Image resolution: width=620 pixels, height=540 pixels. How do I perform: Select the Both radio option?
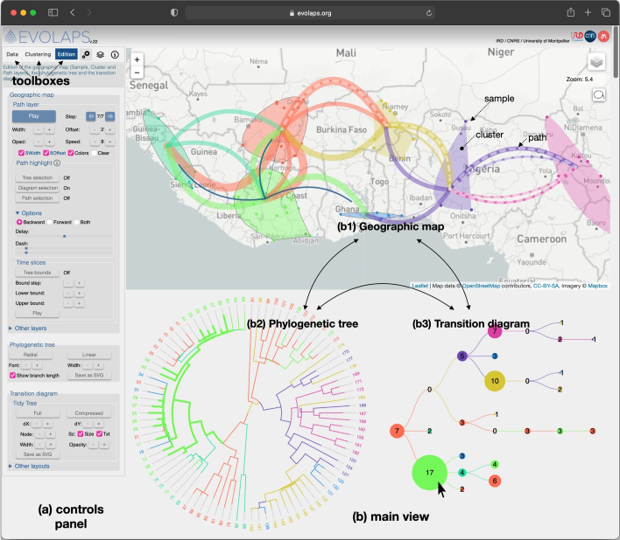tap(77, 222)
